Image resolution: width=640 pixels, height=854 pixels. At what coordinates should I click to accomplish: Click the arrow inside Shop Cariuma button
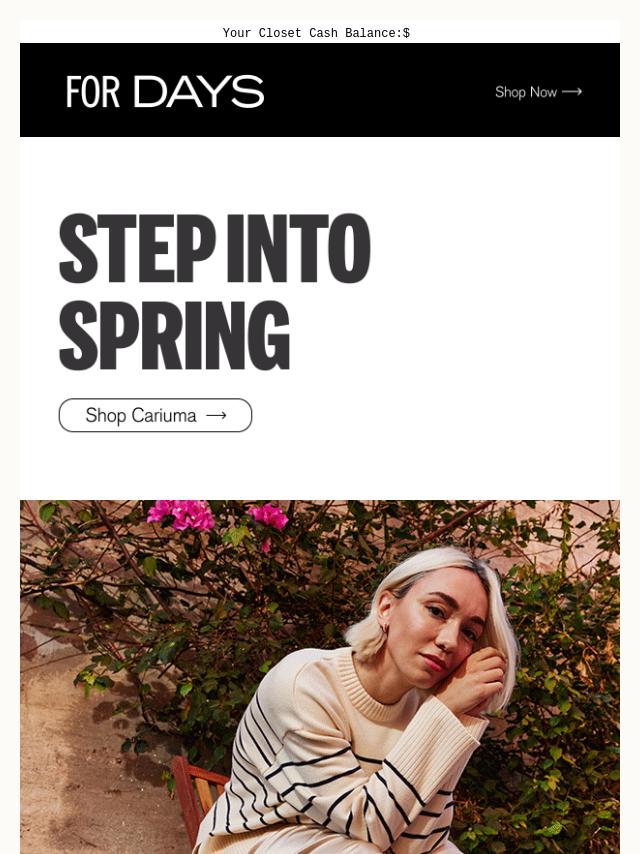coord(216,416)
